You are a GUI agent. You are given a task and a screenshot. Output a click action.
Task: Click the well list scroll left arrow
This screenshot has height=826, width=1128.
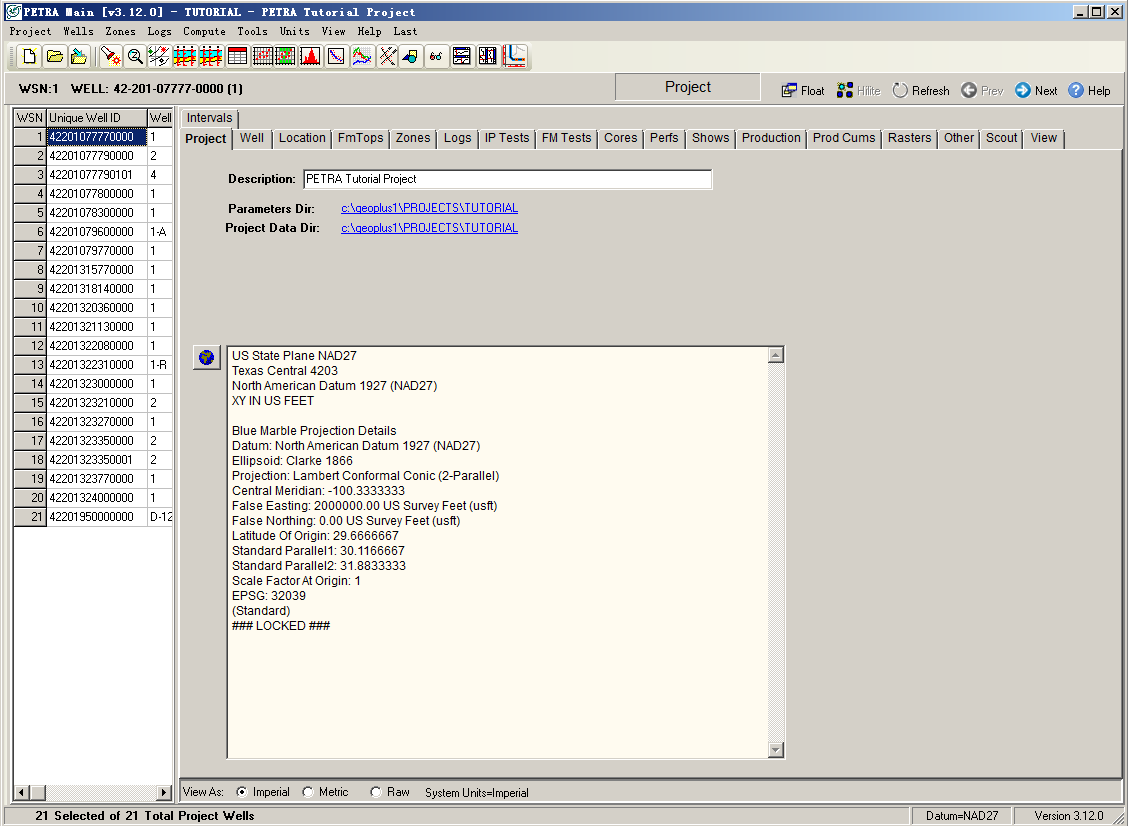[21, 792]
